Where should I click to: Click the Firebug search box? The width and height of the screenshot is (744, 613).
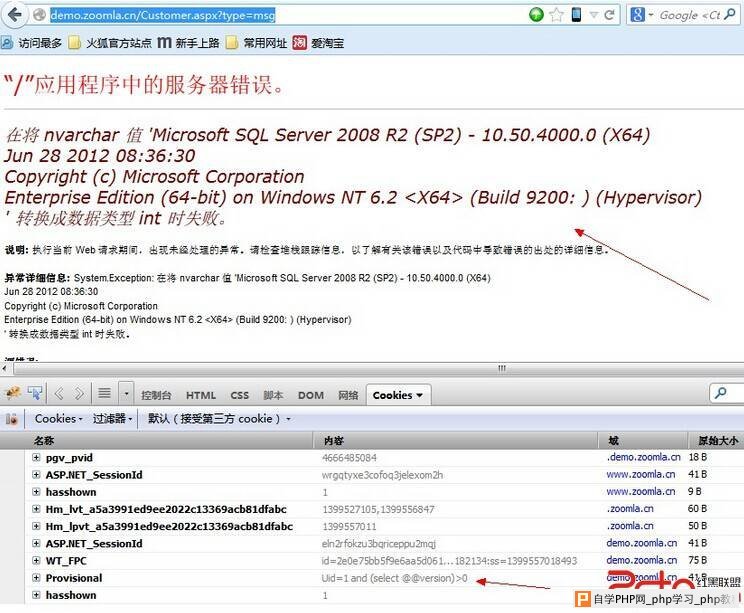tap(726, 393)
